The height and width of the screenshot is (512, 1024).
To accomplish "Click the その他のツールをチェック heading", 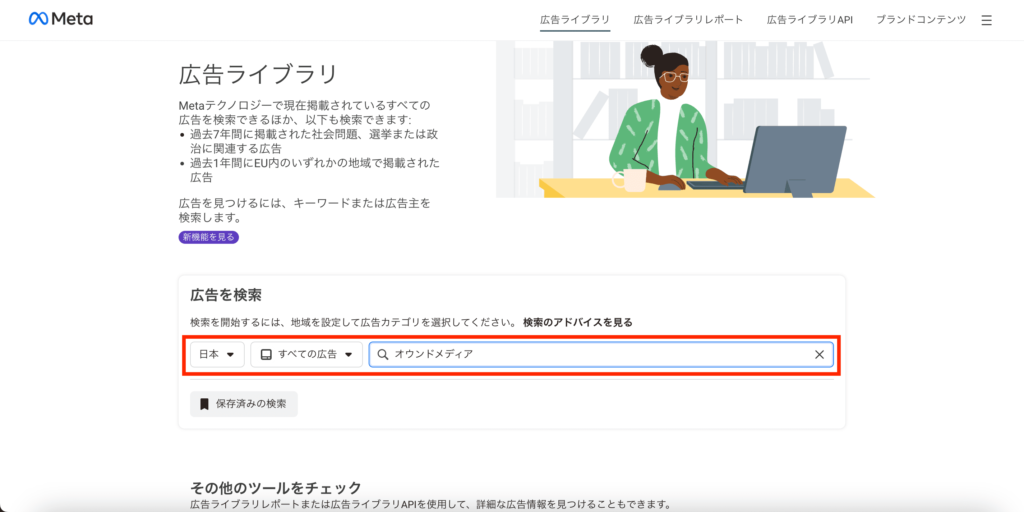I will point(276,488).
